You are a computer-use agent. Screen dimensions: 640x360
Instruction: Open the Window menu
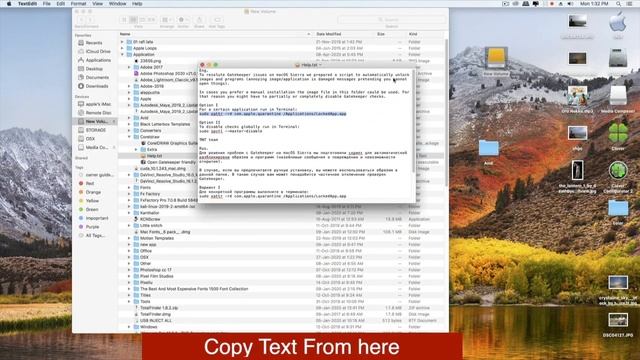click(118, 4)
